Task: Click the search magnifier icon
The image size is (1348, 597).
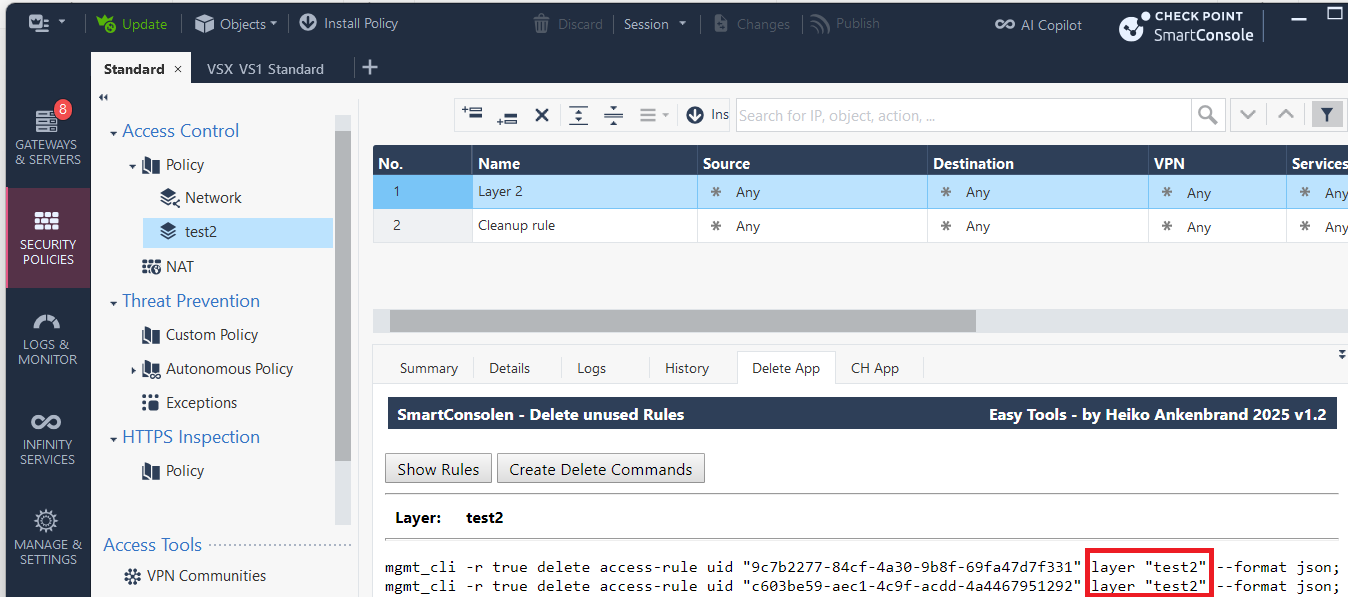Action: 1208,115
